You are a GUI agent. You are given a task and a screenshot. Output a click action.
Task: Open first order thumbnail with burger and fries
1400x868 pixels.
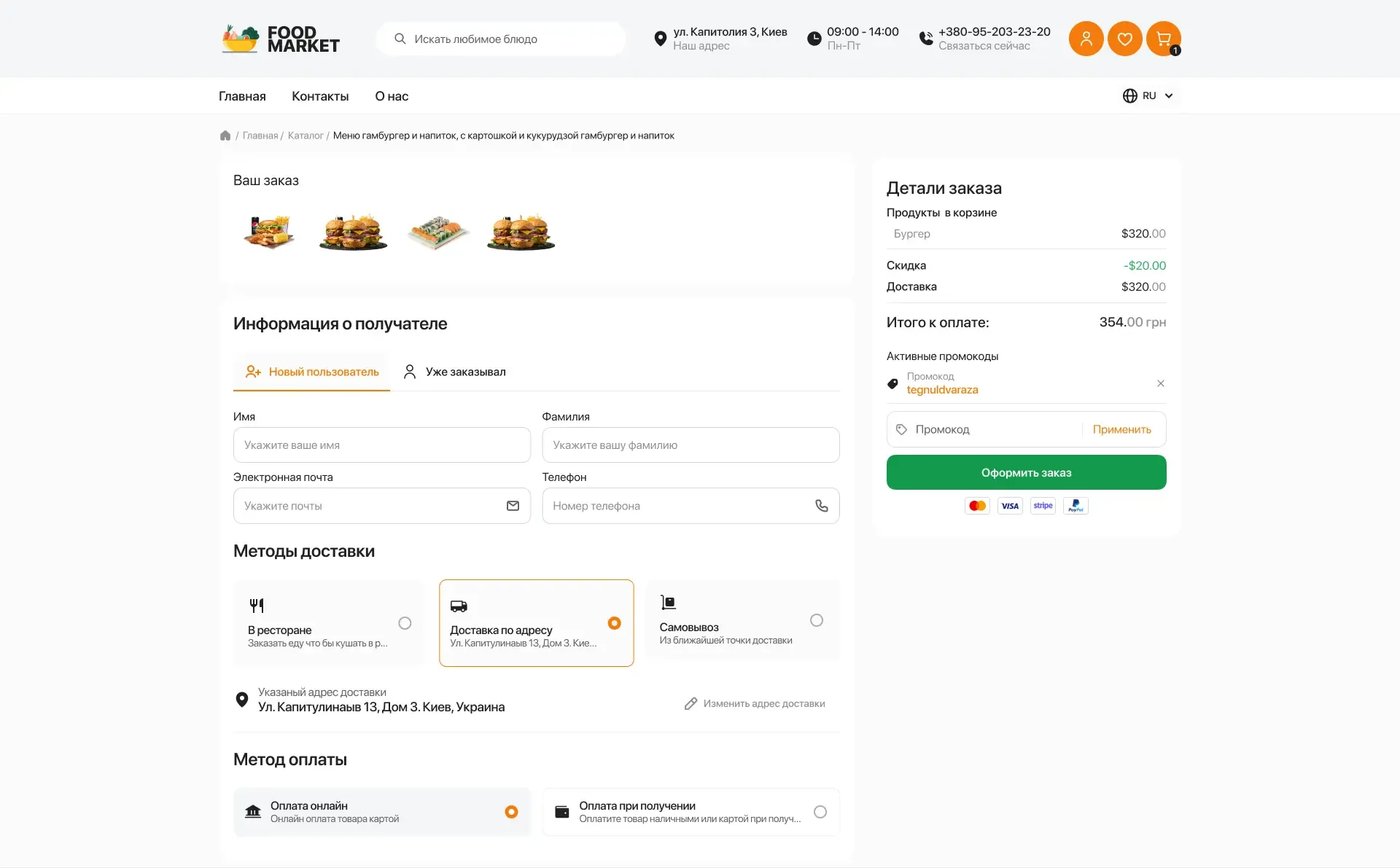(270, 232)
